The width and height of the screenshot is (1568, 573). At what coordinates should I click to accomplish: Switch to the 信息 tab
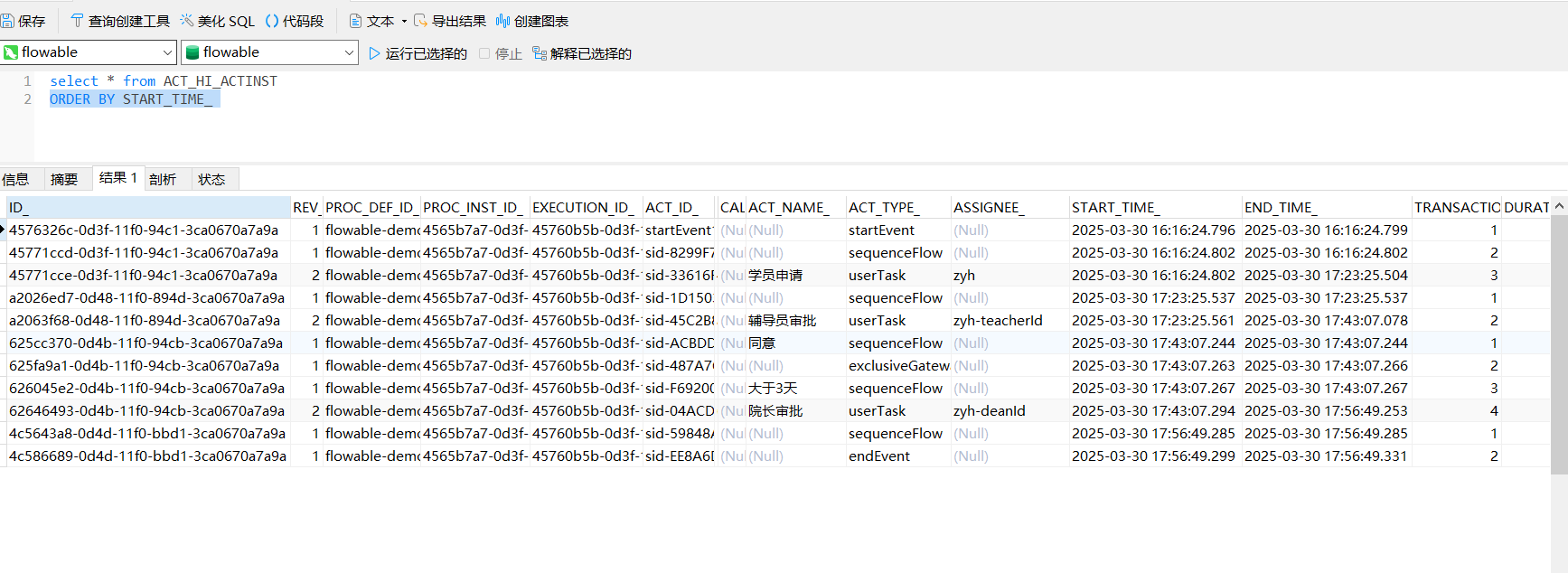15,179
